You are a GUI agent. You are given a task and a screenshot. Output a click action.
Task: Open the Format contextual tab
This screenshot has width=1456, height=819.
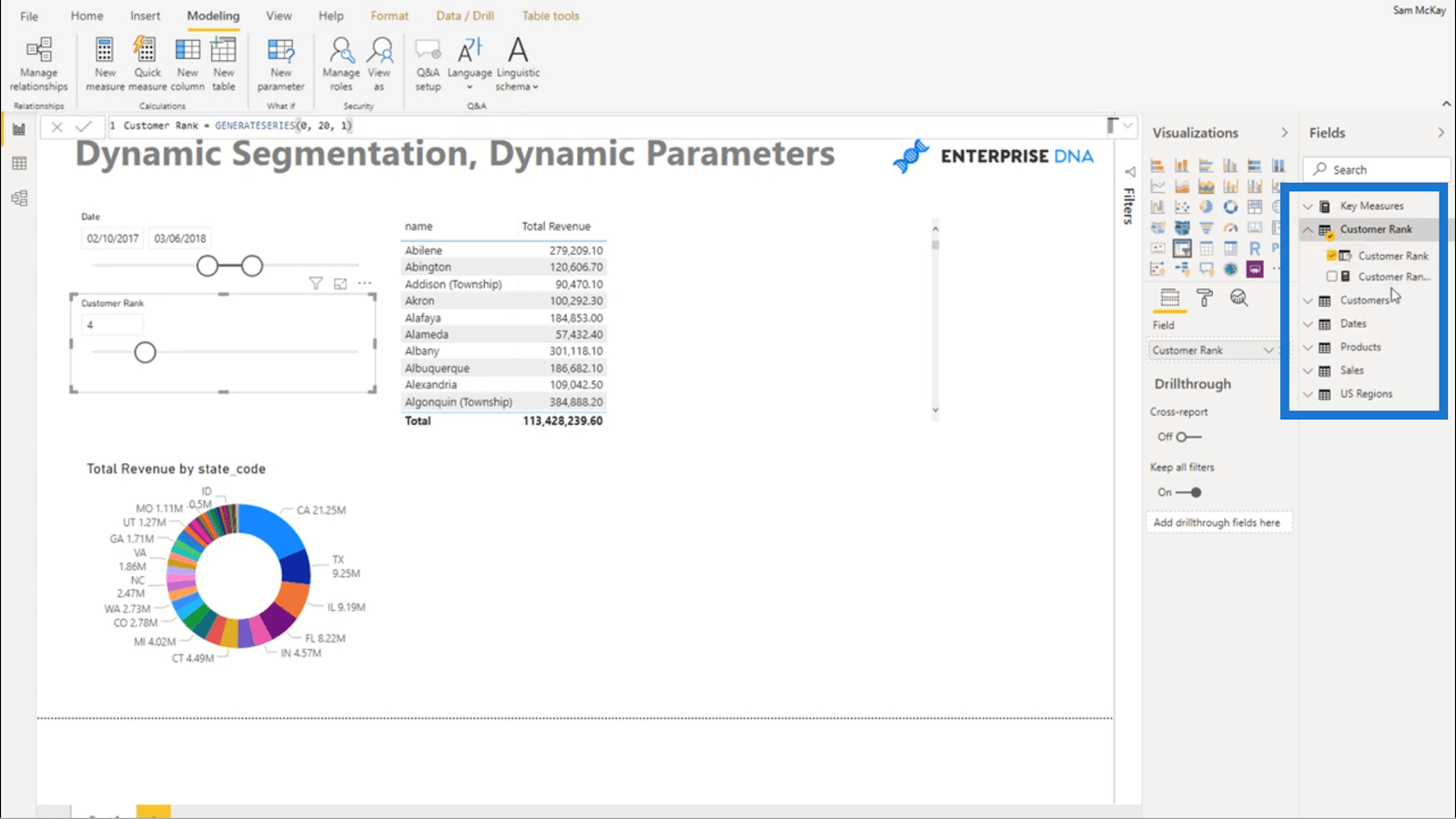point(389,15)
